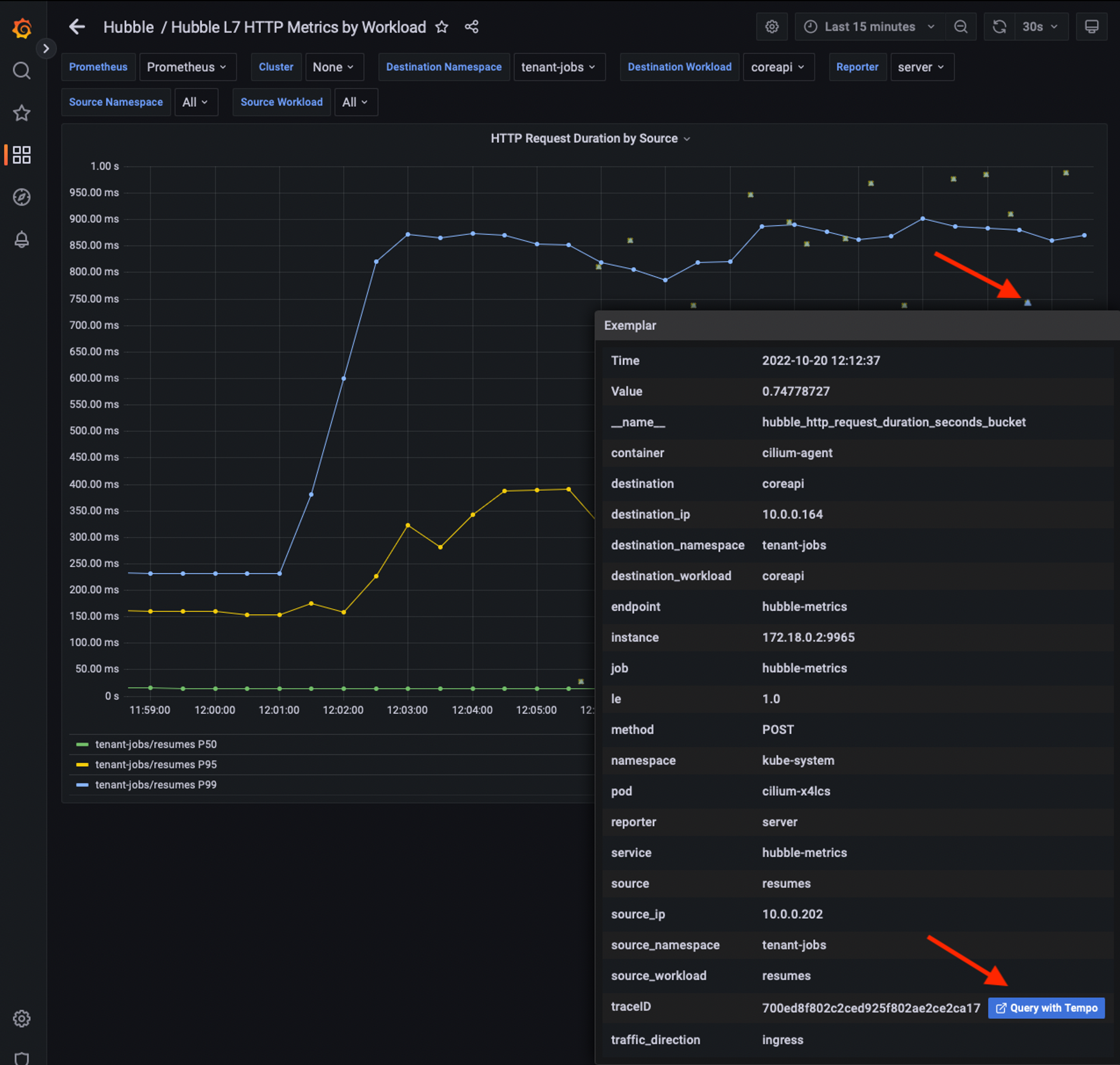Enable kiosk mode with the monitor icon

[1091, 26]
